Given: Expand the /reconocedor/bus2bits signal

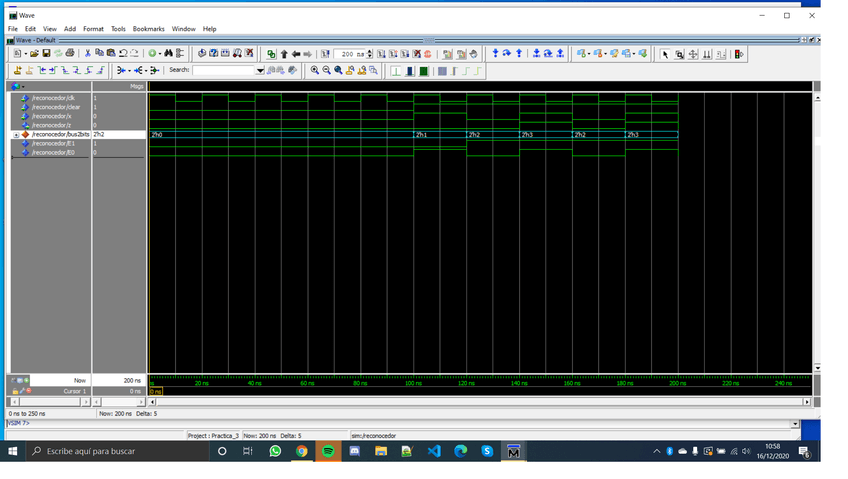Looking at the screenshot, I should [15, 135].
